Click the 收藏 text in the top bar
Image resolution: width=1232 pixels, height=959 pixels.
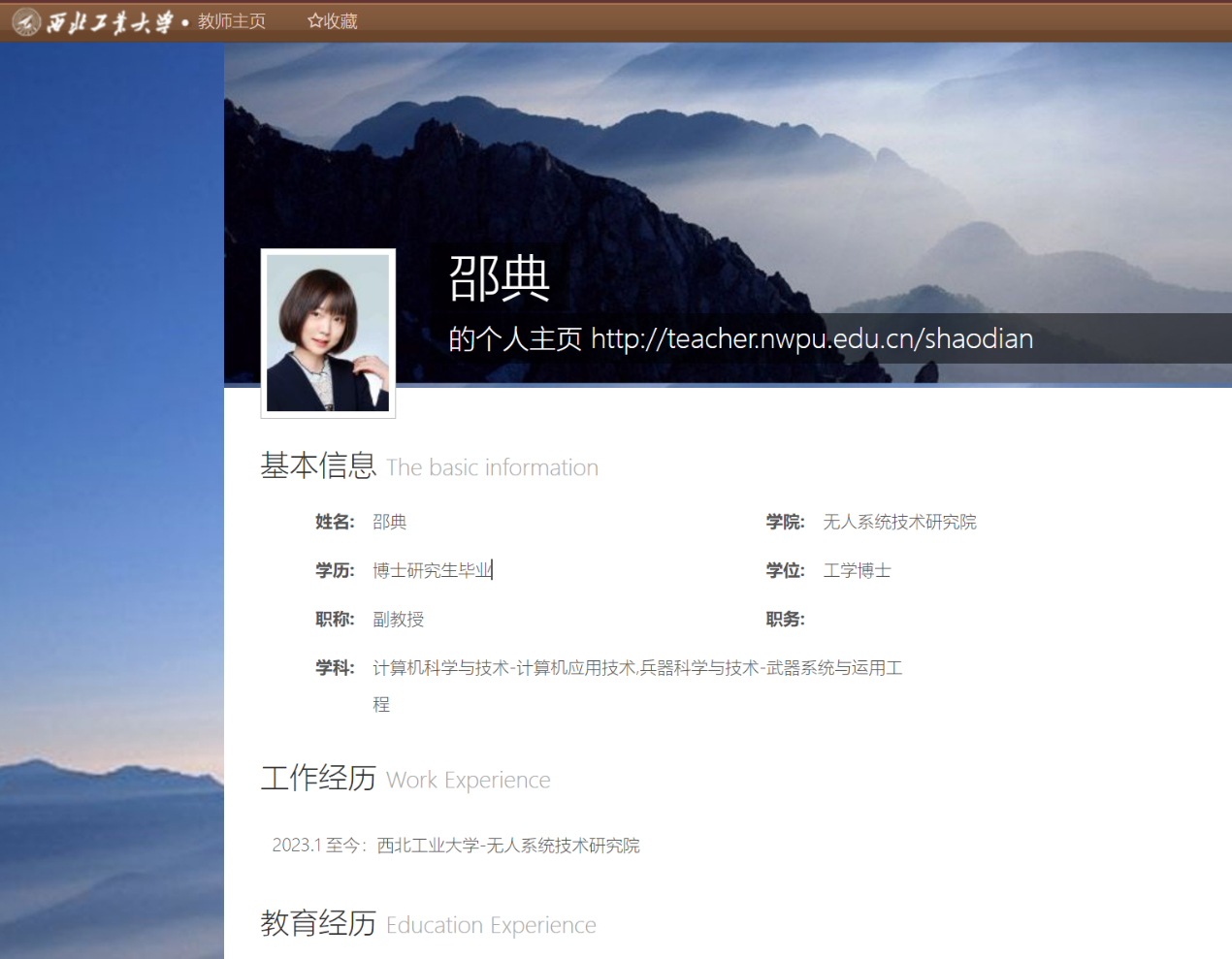pyautogui.click(x=340, y=21)
